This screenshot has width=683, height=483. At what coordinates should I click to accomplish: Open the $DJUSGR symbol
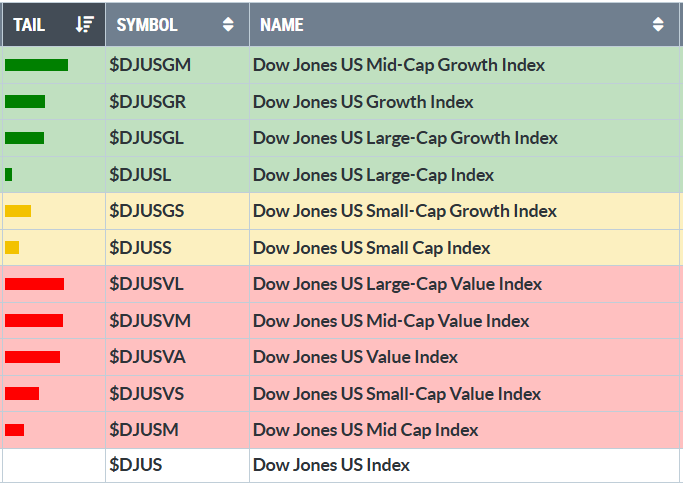pos(147,102)
